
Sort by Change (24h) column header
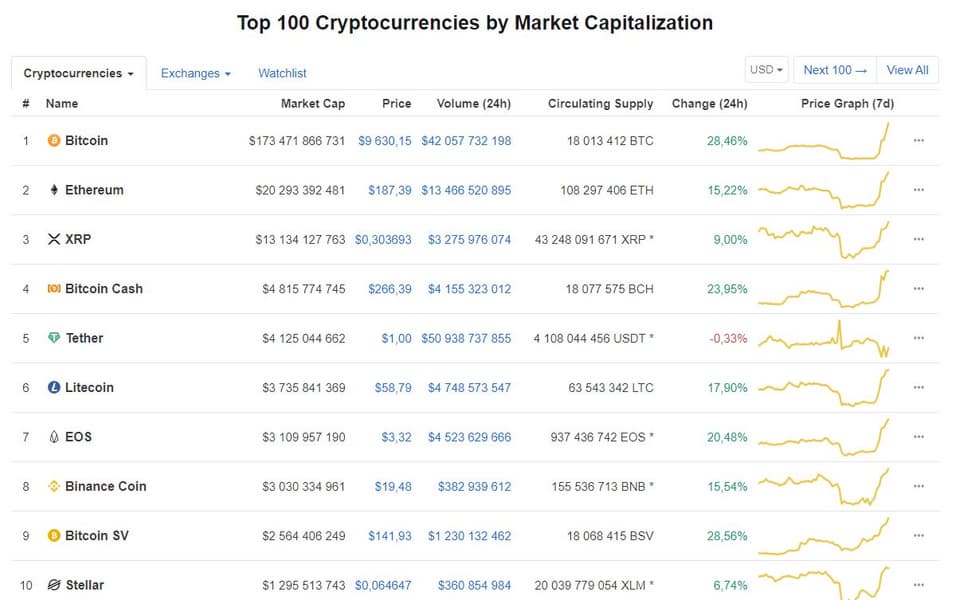[x=709, y=104]
